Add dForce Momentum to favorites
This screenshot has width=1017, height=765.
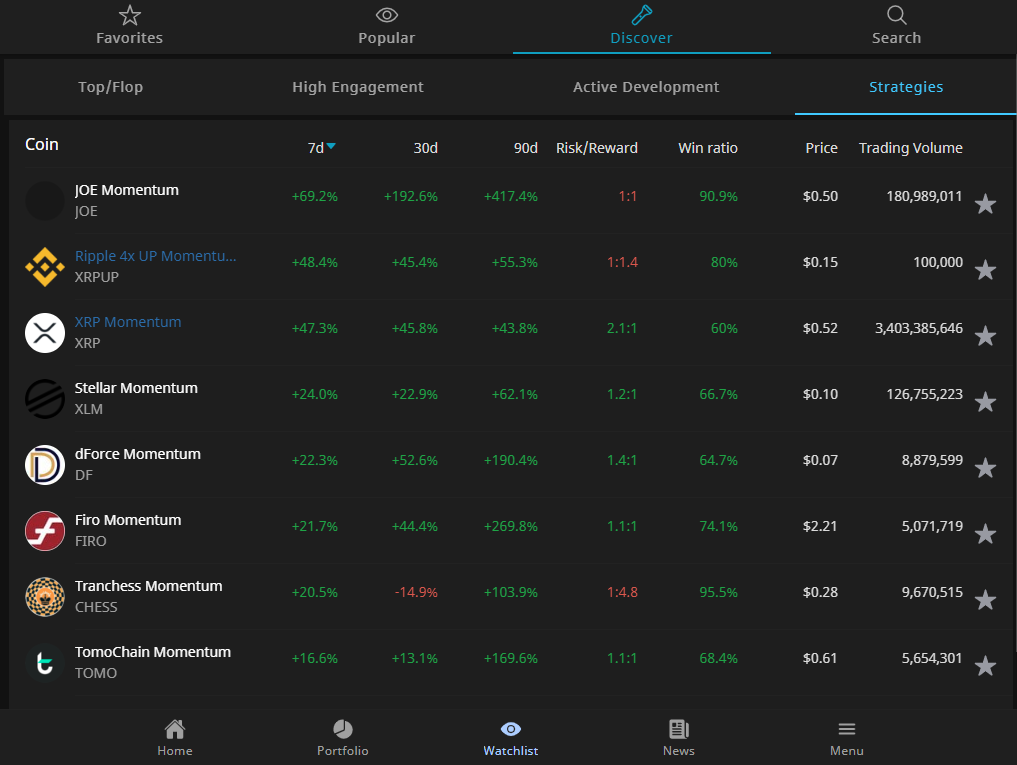pyautogui.click(x=985, y=467)
